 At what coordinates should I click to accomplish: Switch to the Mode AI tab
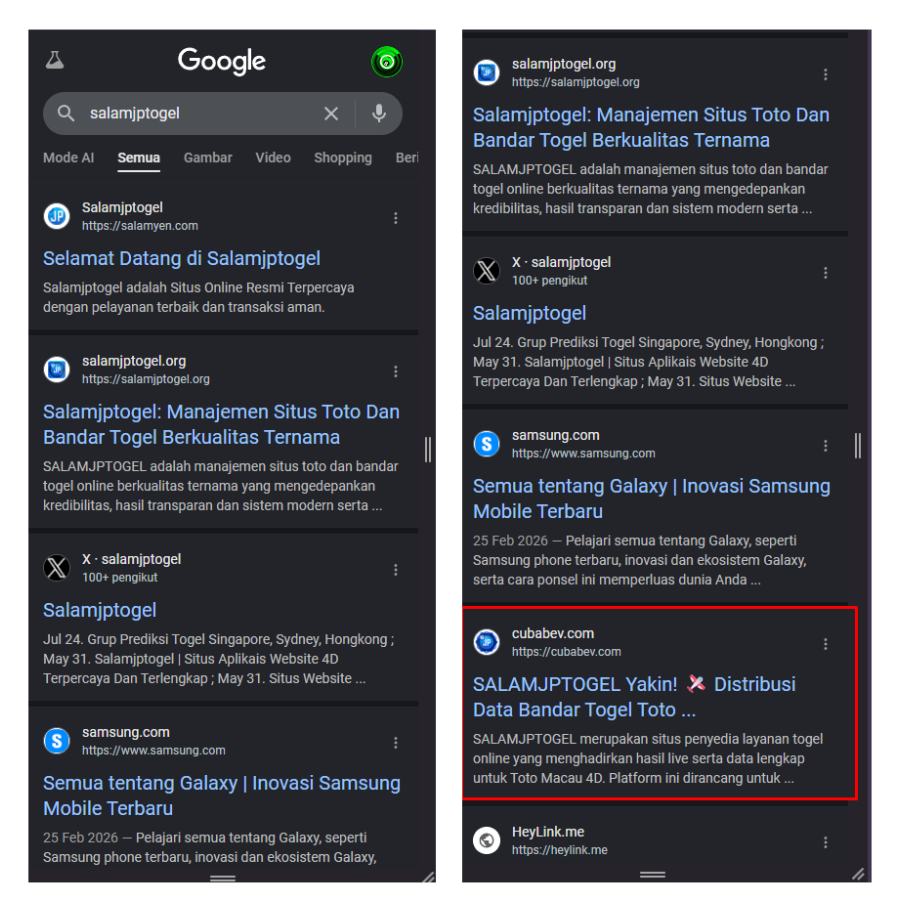[69, 158]
